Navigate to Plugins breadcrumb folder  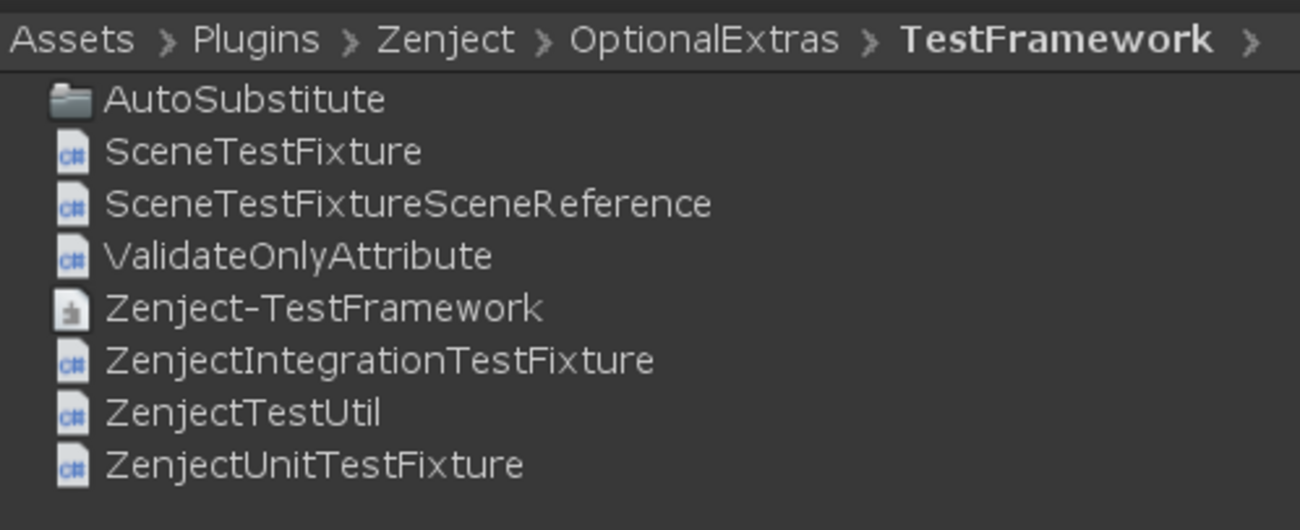(256, 40)
